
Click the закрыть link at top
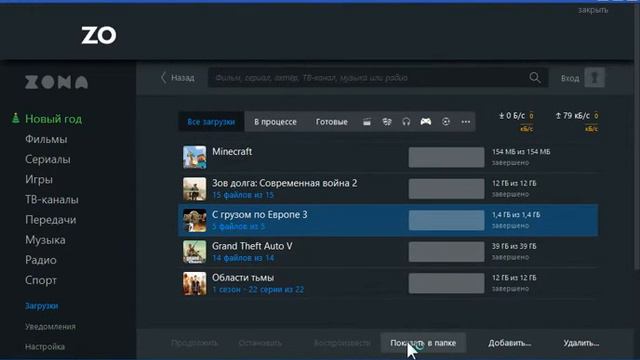593,10
